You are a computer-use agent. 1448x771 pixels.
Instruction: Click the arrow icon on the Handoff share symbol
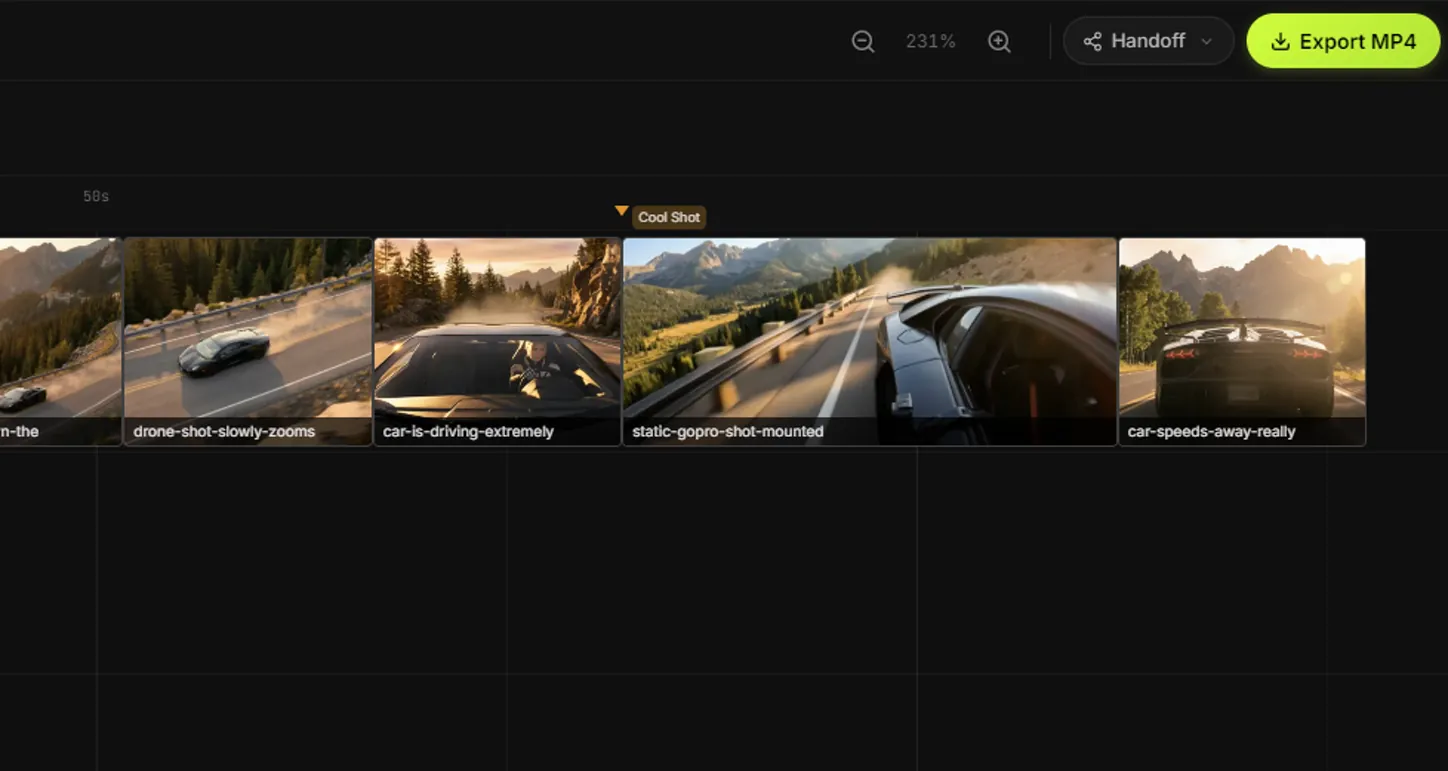coord(1094,41)
